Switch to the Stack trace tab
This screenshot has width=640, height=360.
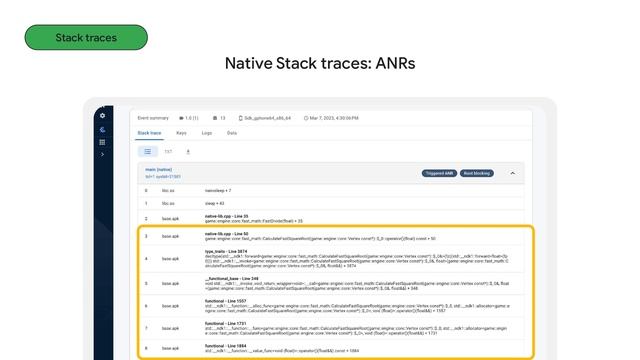pos(149,133)
